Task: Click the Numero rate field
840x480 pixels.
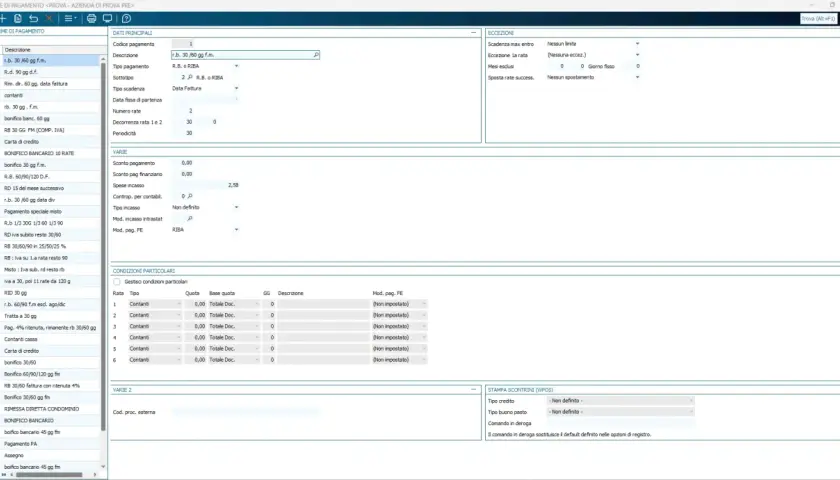Action: pos(183,111)
